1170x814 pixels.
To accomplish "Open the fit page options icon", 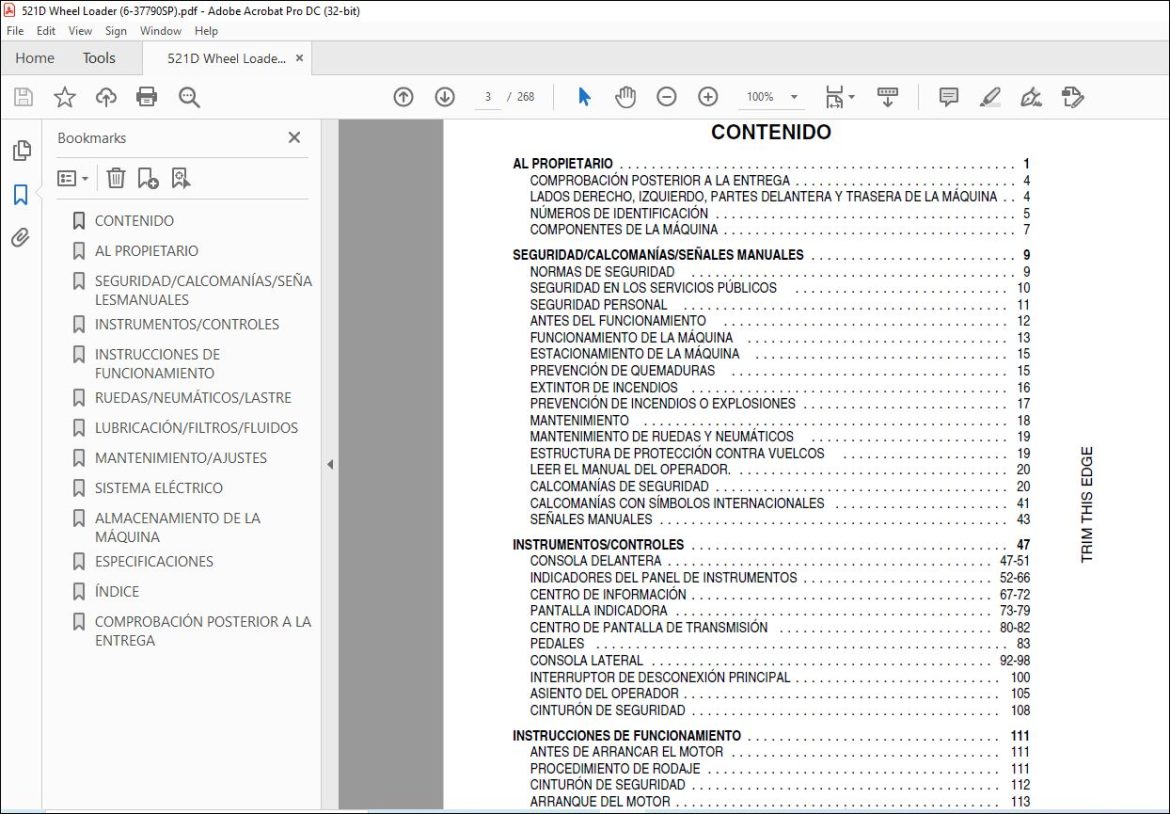I will tap(839, 97).
